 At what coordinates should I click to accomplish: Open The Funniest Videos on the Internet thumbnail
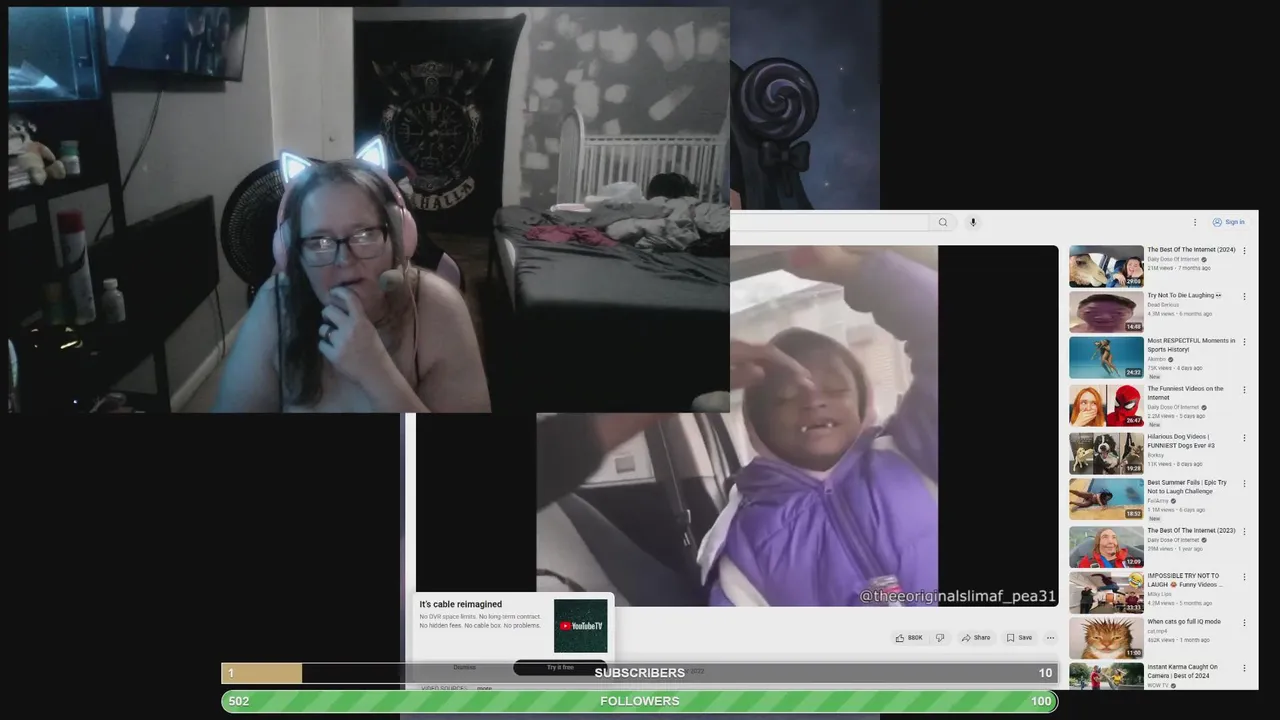click(1106, 405)
